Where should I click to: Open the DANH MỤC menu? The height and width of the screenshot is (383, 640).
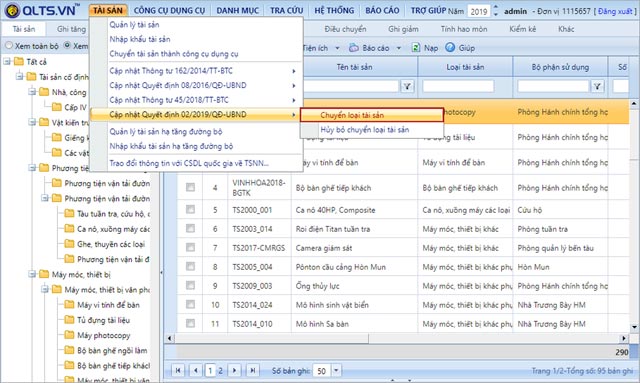238,10
